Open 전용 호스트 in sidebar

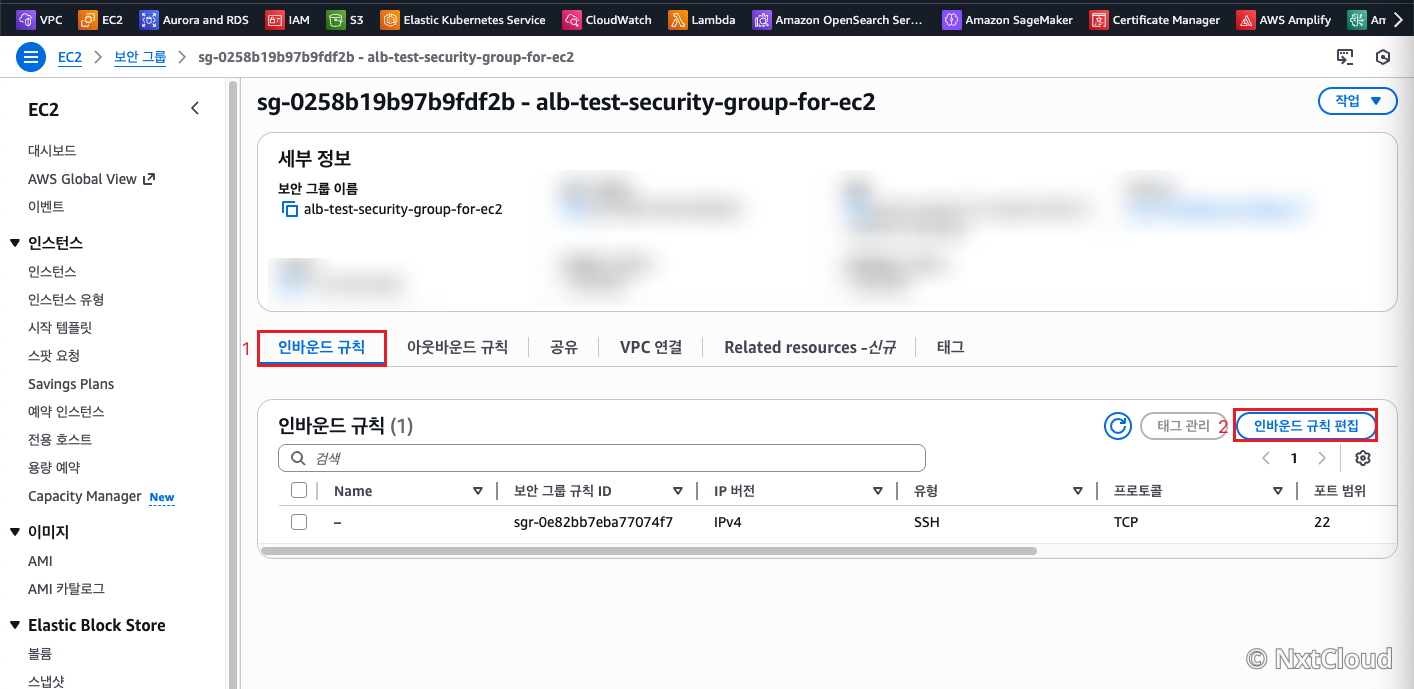(x=60, y=439)
